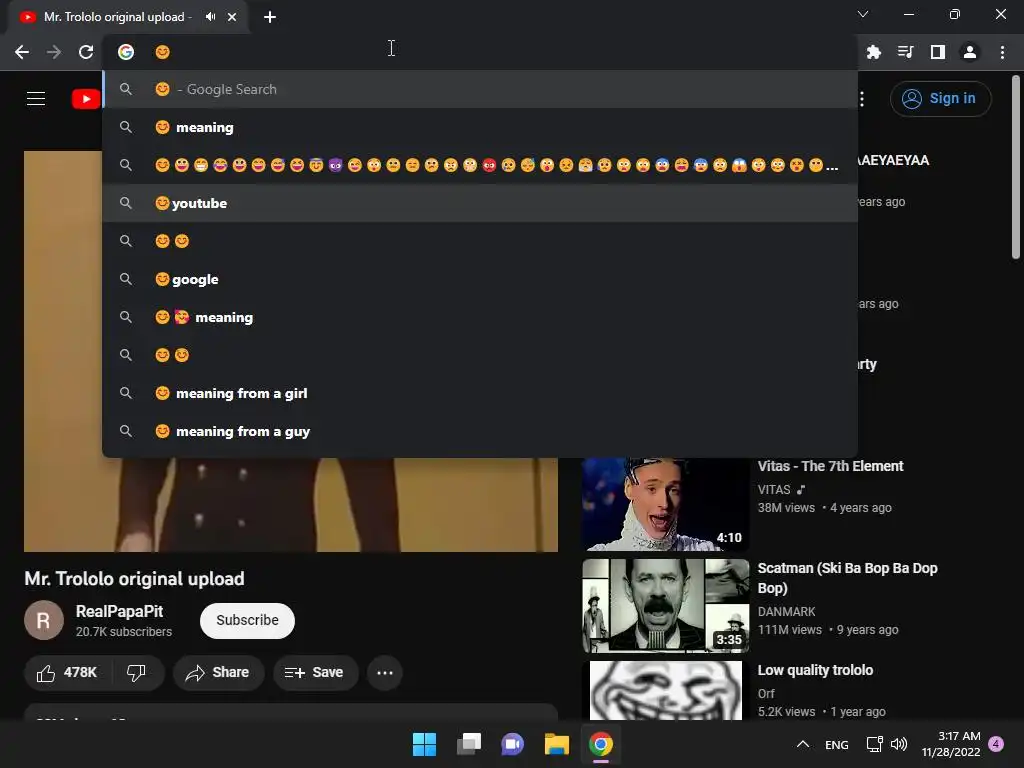The height and width of the screenshot is (768, 1024).
Task: Open the notification count badge
Action: pyautogui.click(x=996, y=744)
